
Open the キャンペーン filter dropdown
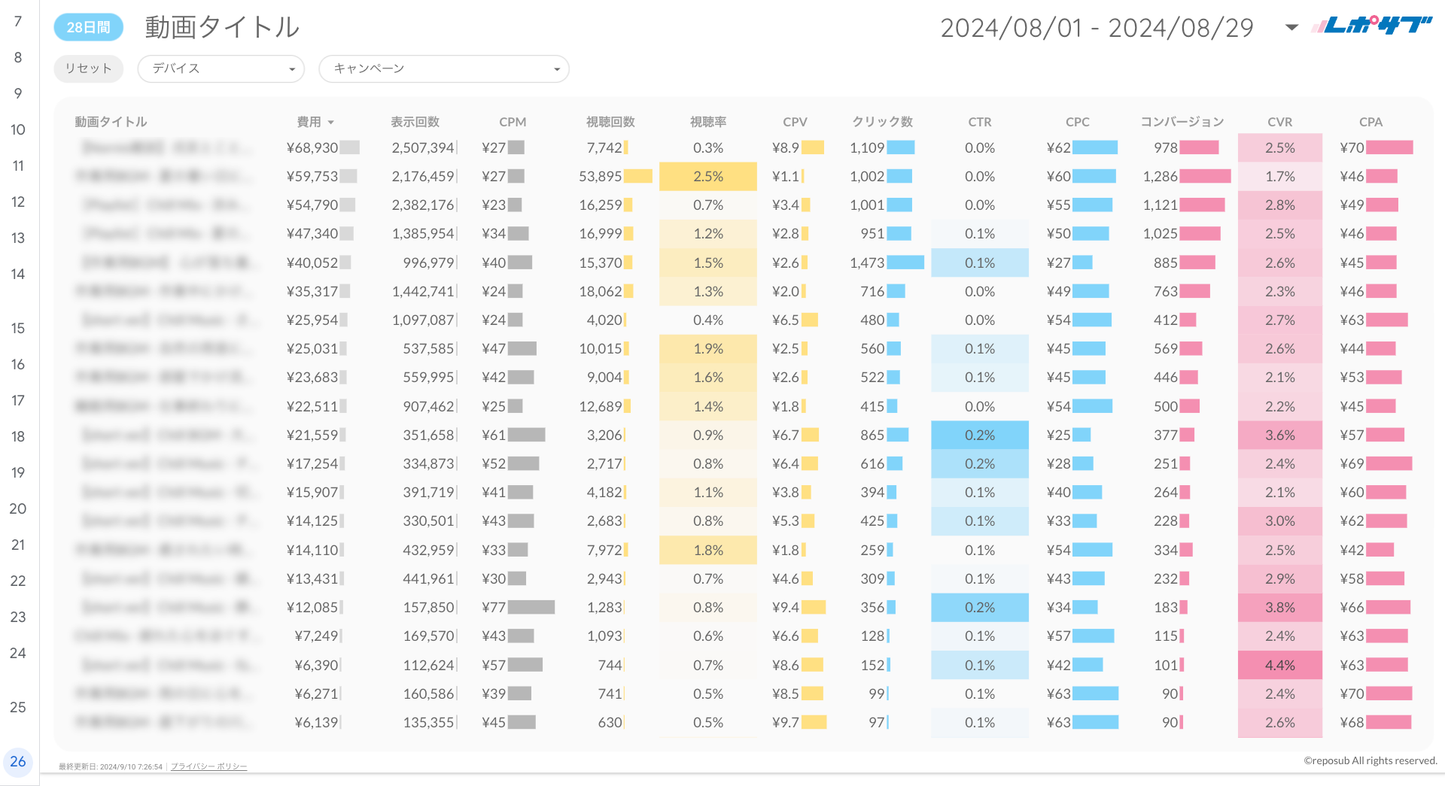click(x=444, y=69)
